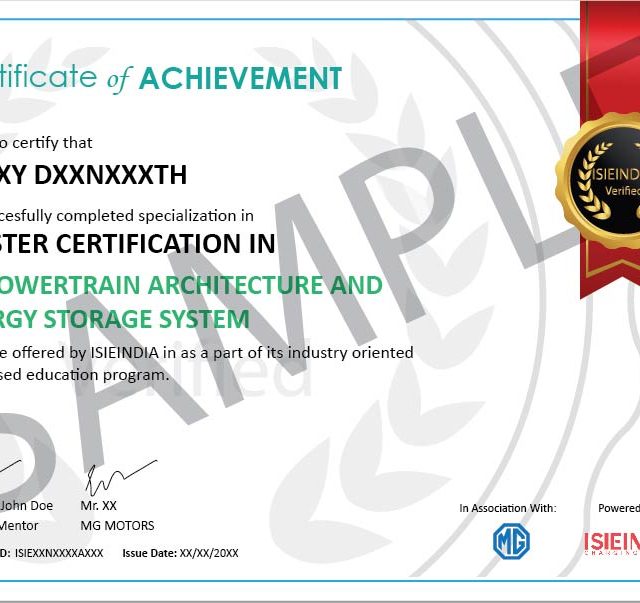Image resolution: width=640 pixels, height=603 pixels.
Task: Select the ACHIEVEMENT heading text
Action: click(x=240, y=78)
